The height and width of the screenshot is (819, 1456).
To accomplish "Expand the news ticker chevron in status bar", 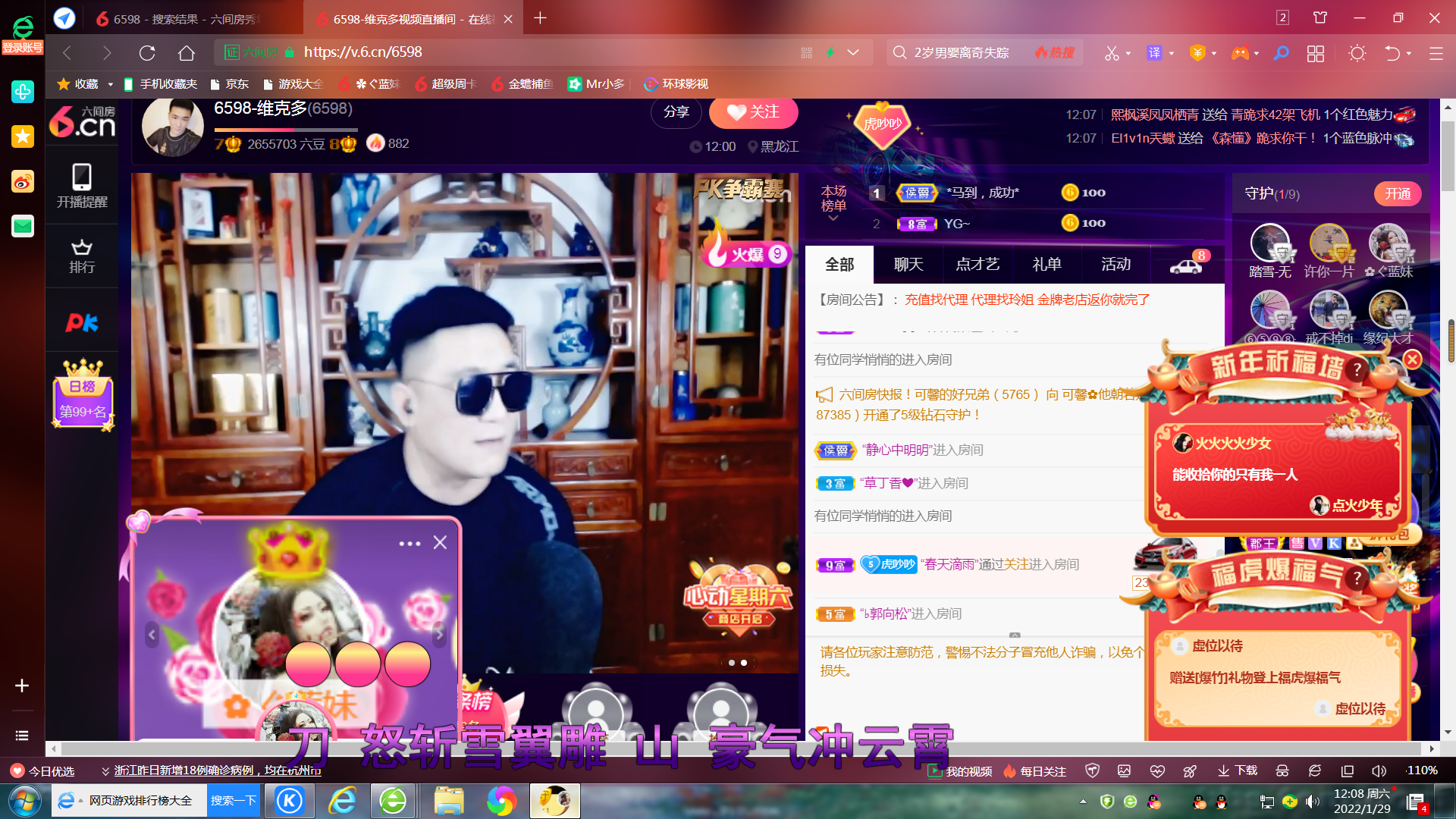I will (x=105, y=770).
